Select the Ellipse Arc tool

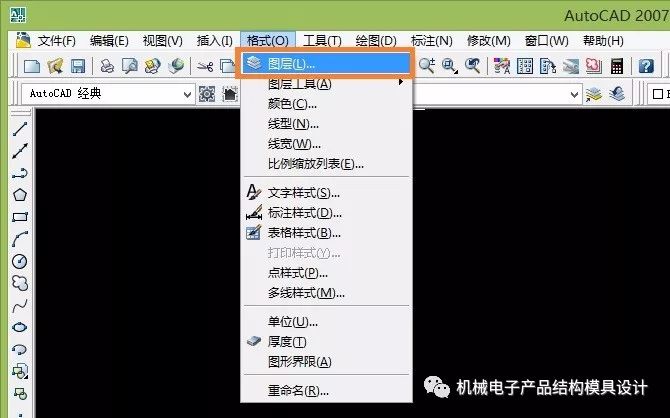[20, 350]
